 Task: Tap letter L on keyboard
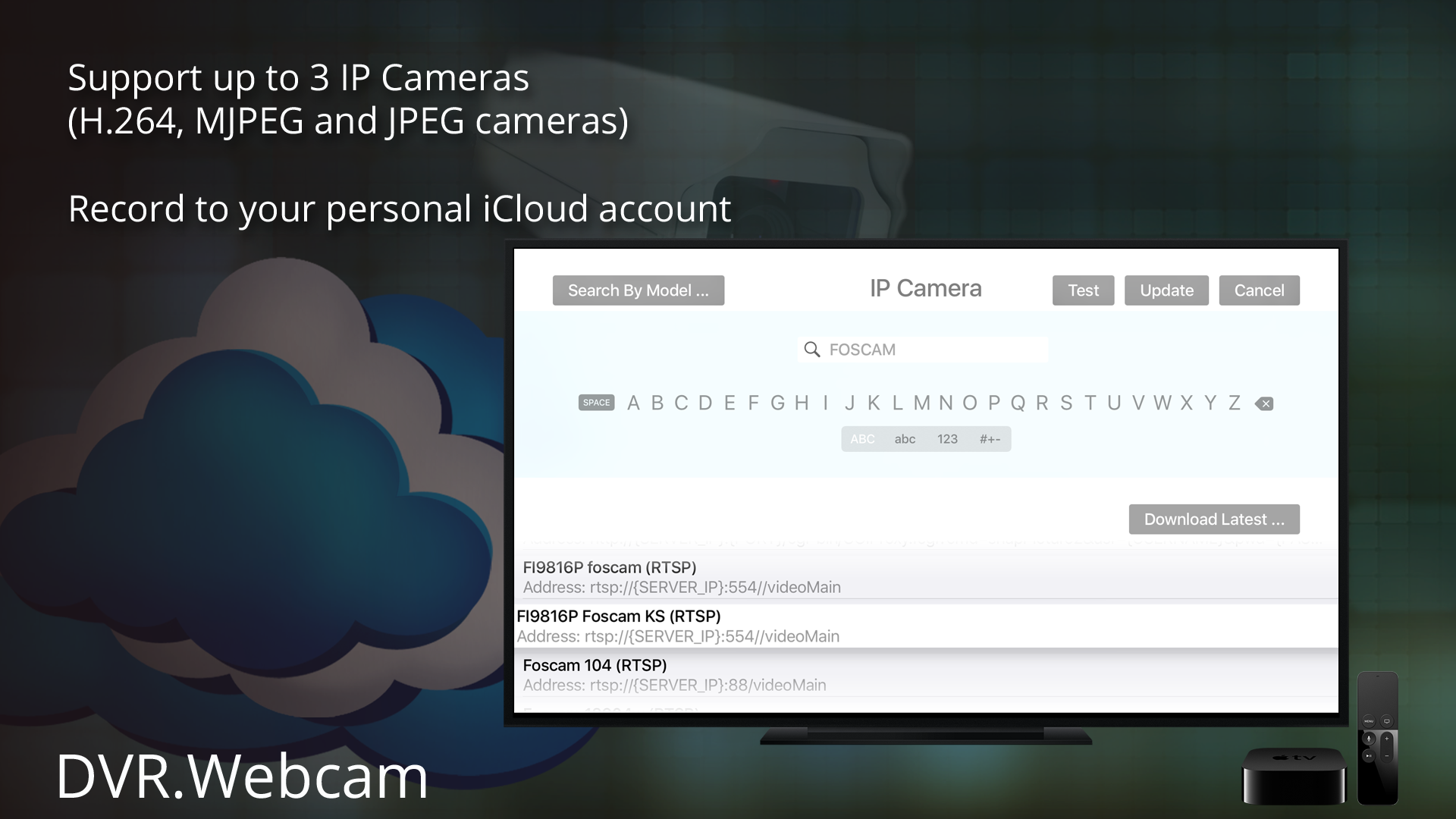click(897, 403)
